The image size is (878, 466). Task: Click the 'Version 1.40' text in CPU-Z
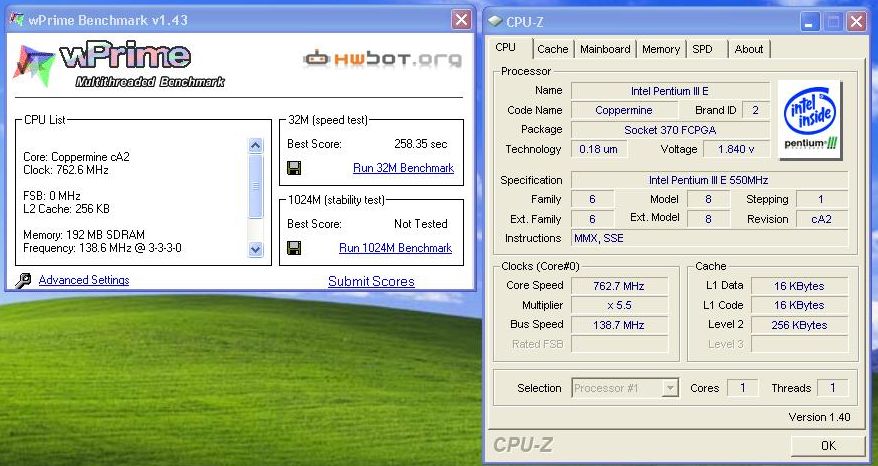[x=819, y=417]
